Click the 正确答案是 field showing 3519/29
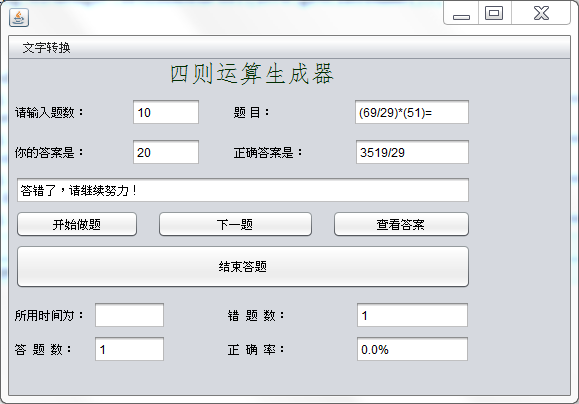Viewport: 579px width, 404px height. (412, 152)
